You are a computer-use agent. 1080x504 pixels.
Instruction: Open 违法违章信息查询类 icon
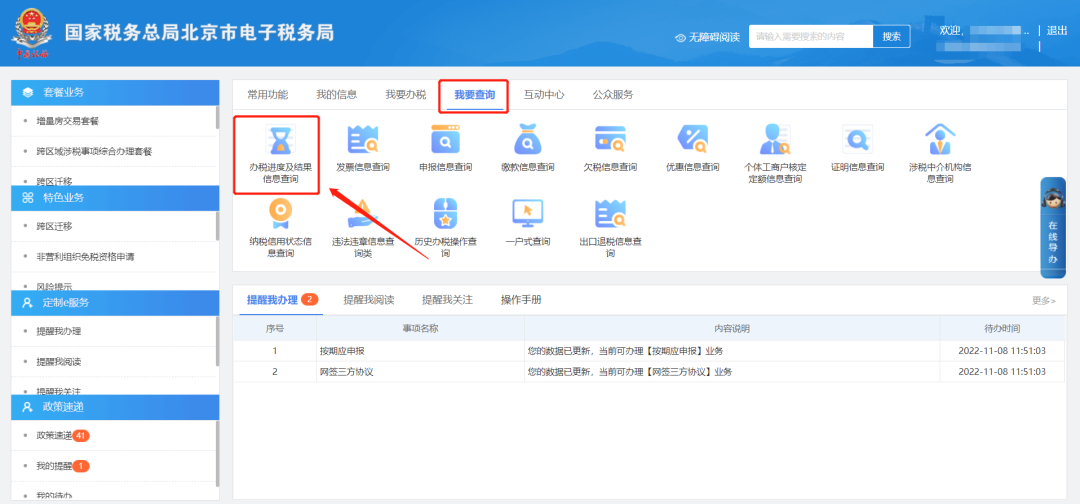(362, 214)
